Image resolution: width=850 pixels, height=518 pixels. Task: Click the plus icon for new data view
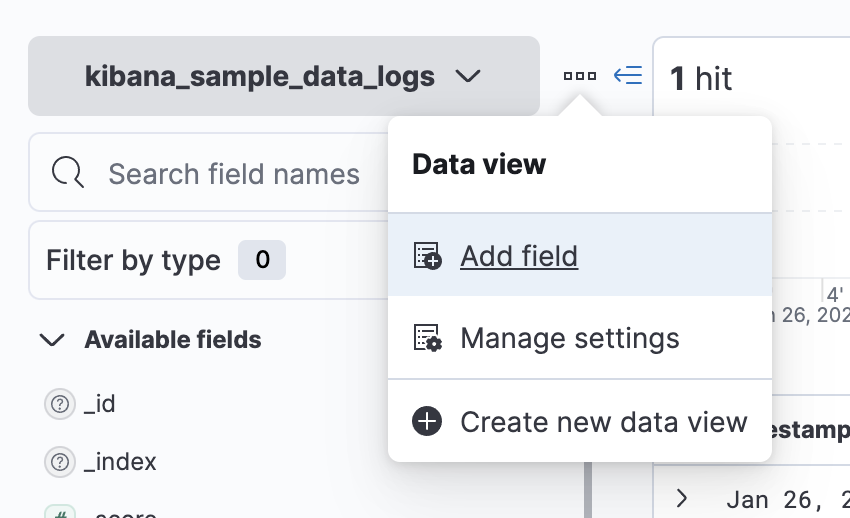pyautogui.click(x=427, y=422)
